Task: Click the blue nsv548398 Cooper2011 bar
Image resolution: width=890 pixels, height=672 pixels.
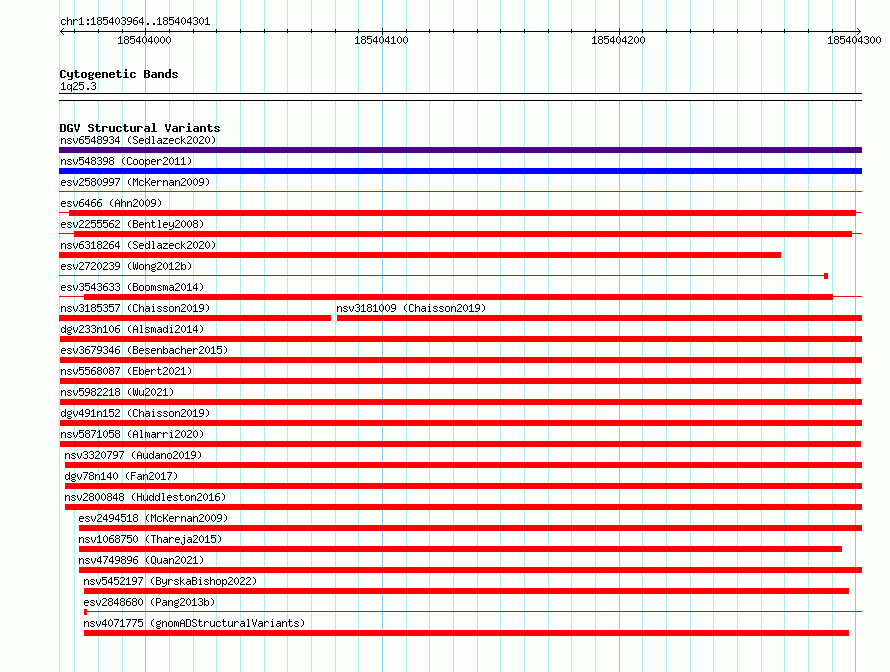Action: pos(460,171)
